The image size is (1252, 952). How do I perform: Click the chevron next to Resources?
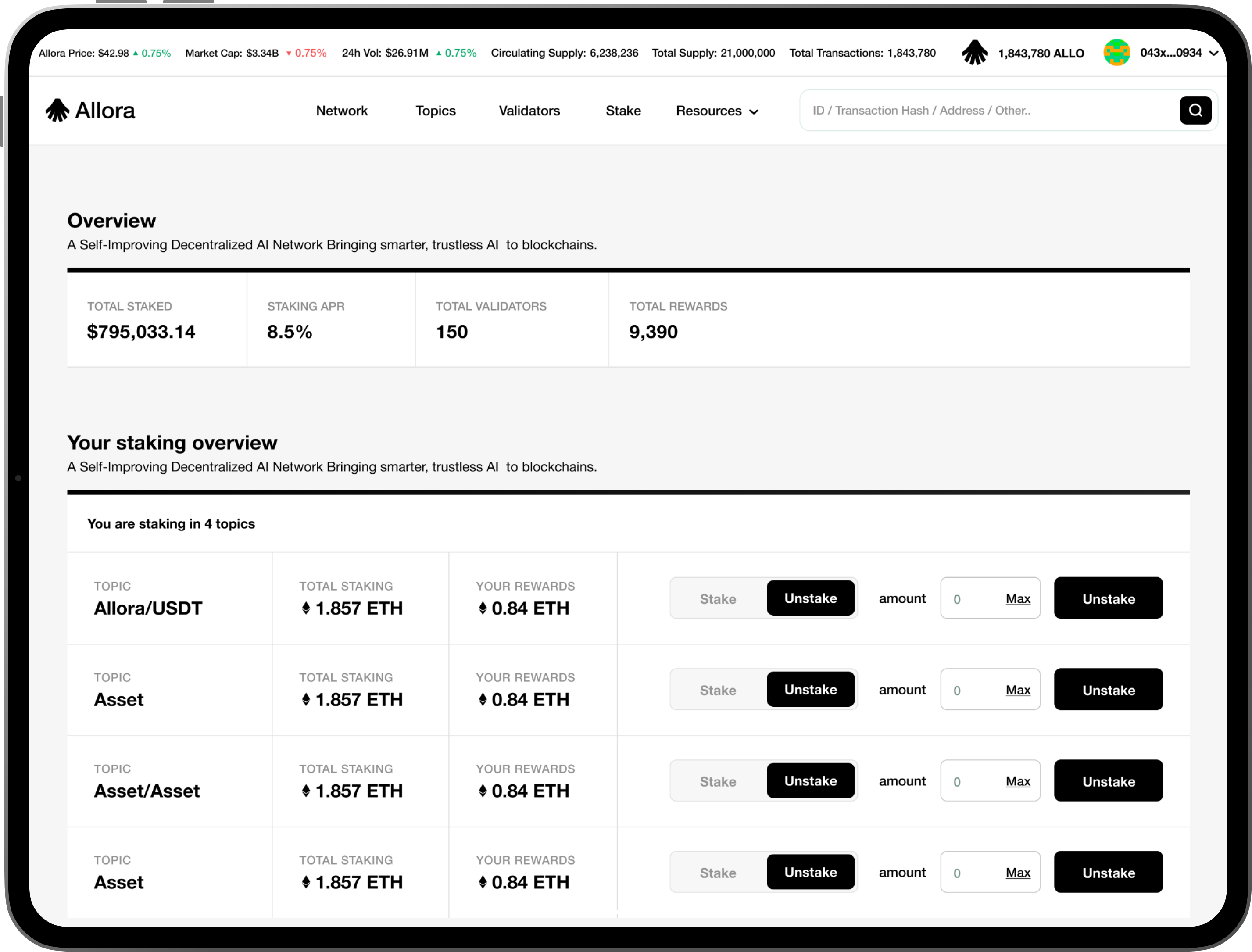(754, 111)
